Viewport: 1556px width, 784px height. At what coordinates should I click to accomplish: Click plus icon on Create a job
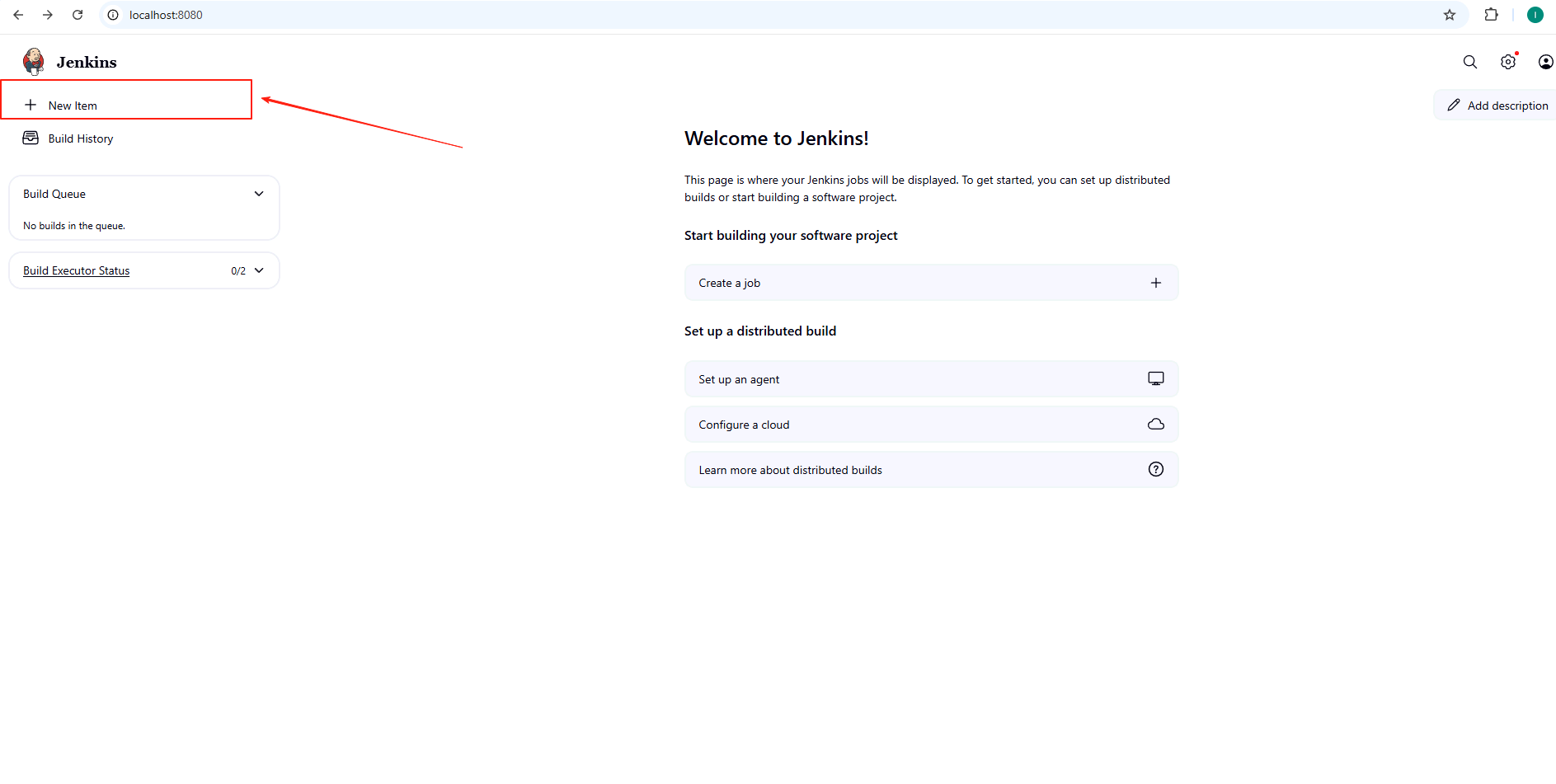click(x=1156, y=283)
